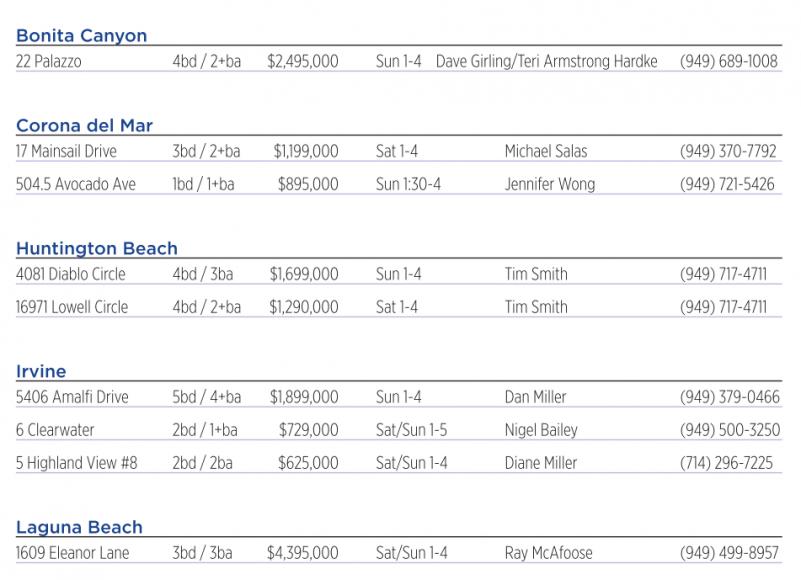Click Nigel Bailey's phone (949) 500-3250
801x580 pixels.
729,430
